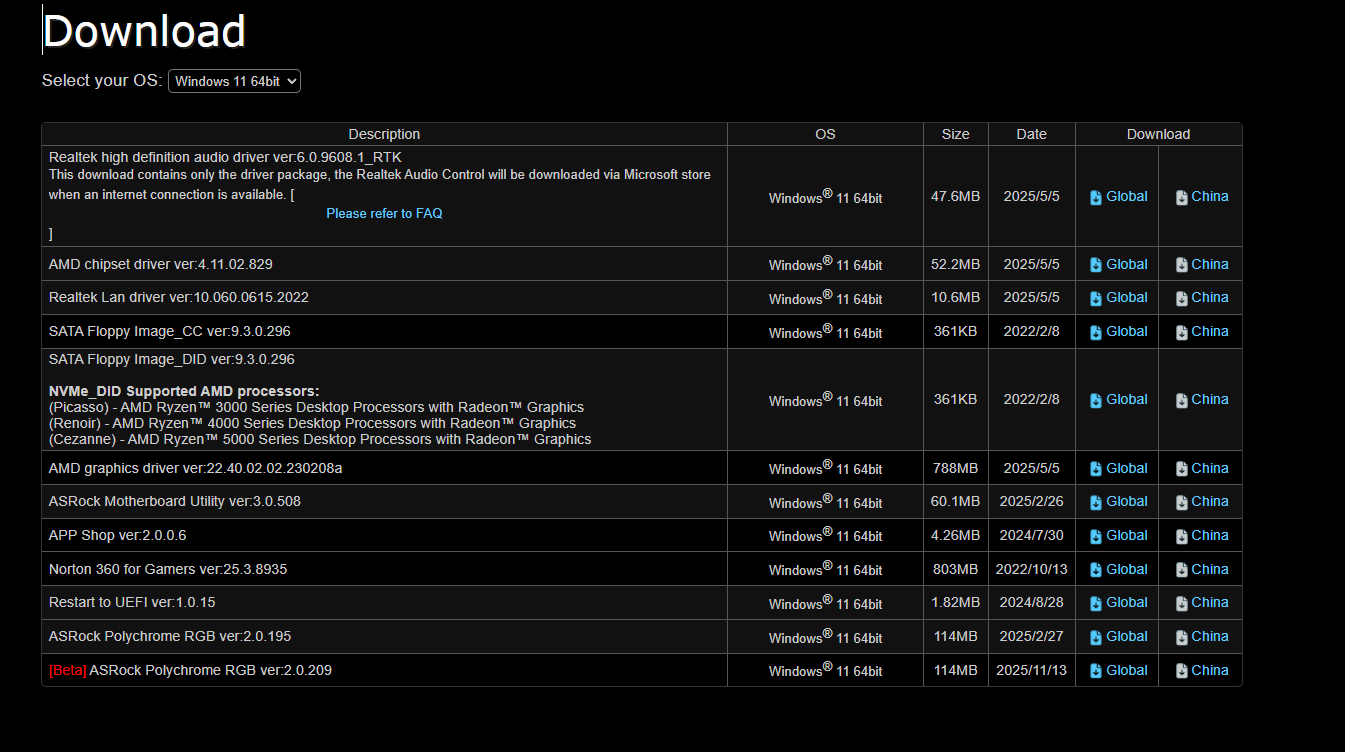The width and height of the screenshot is (1345, 752).
Task: Click the 10.6MB size cell
Action: pyautogui.click(x=956, y=298)
